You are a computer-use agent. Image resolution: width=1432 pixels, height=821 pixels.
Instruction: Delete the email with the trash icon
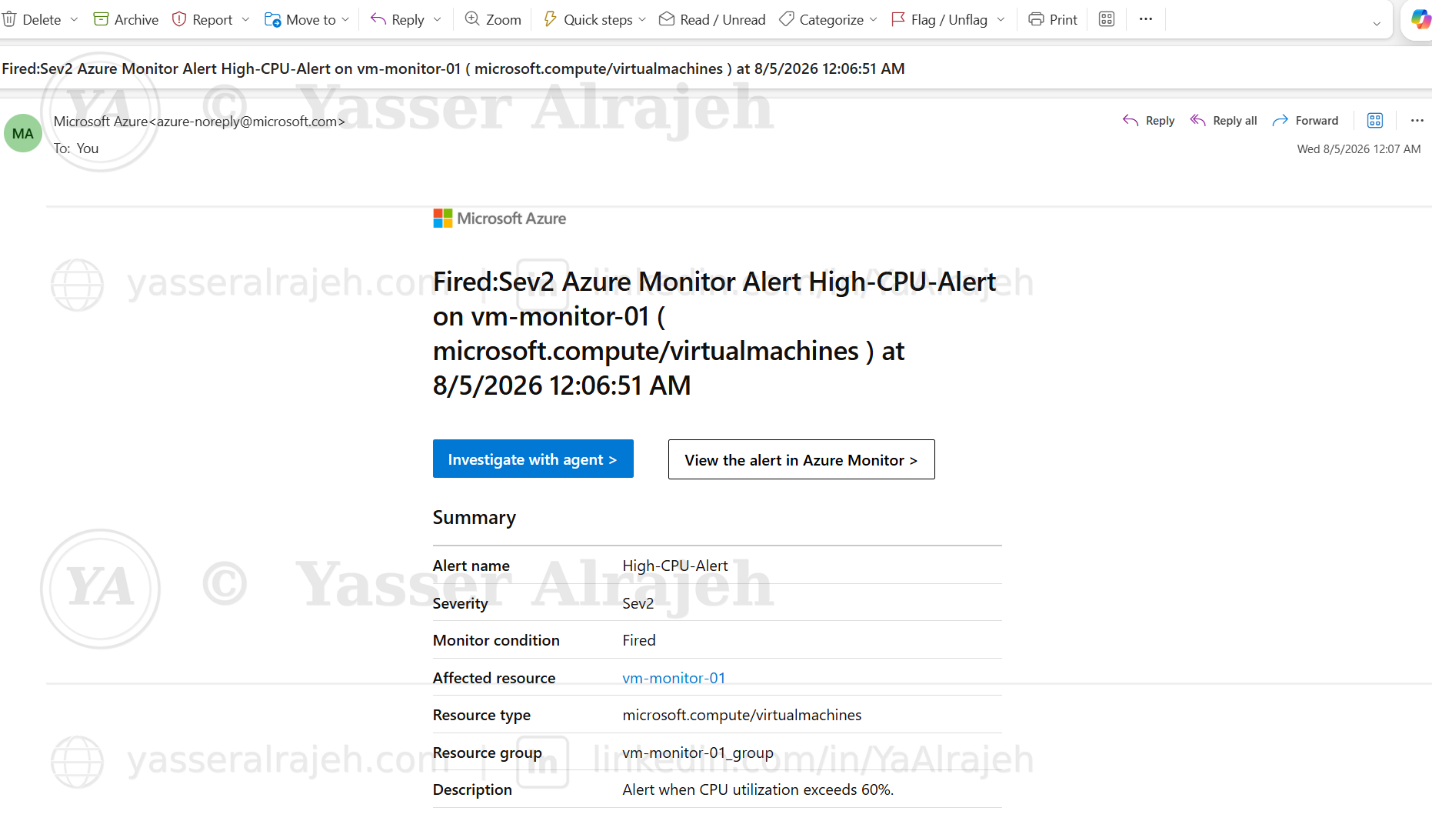pos(9,19)
